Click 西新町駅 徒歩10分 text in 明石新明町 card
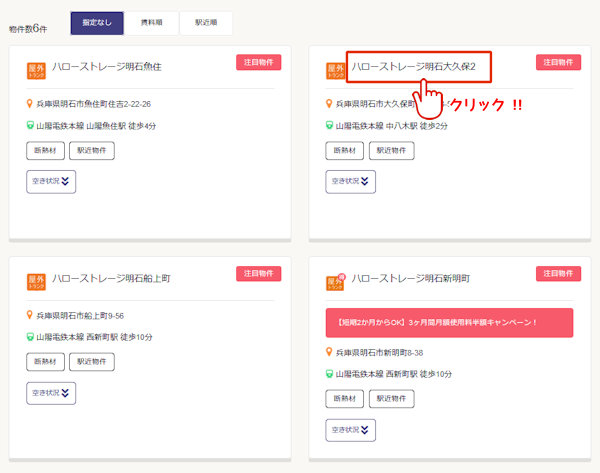The width and height of the screenshot is (600, 473). click(419, 374)
